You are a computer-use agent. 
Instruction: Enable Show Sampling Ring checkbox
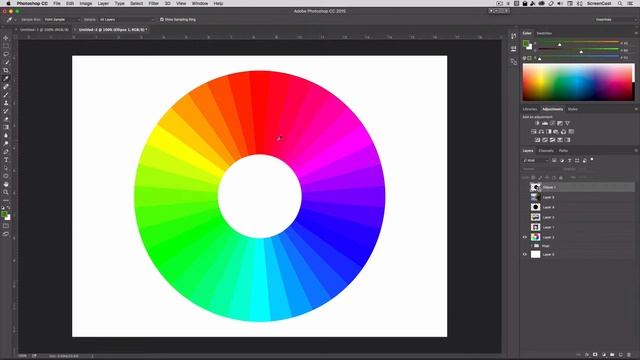(x=162, y=20)
